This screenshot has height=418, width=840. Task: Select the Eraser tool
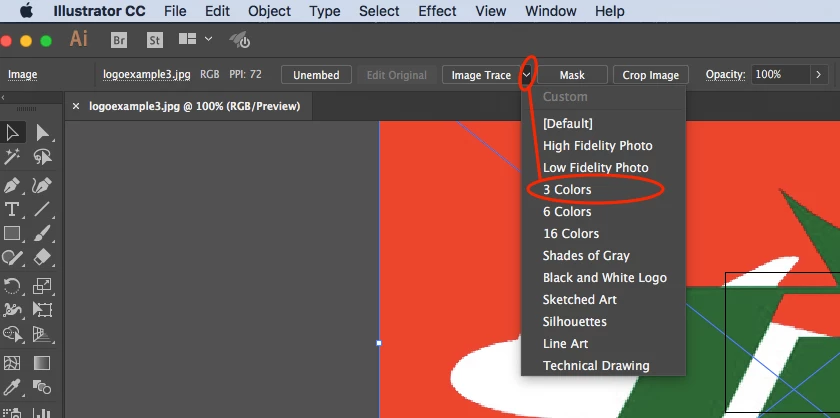coord(42,258)
